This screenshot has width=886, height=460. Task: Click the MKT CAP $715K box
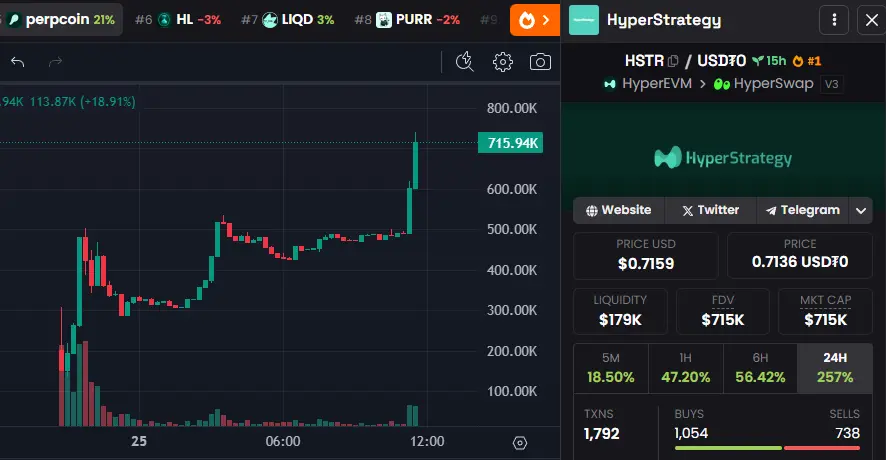click(x=826, y=311)
